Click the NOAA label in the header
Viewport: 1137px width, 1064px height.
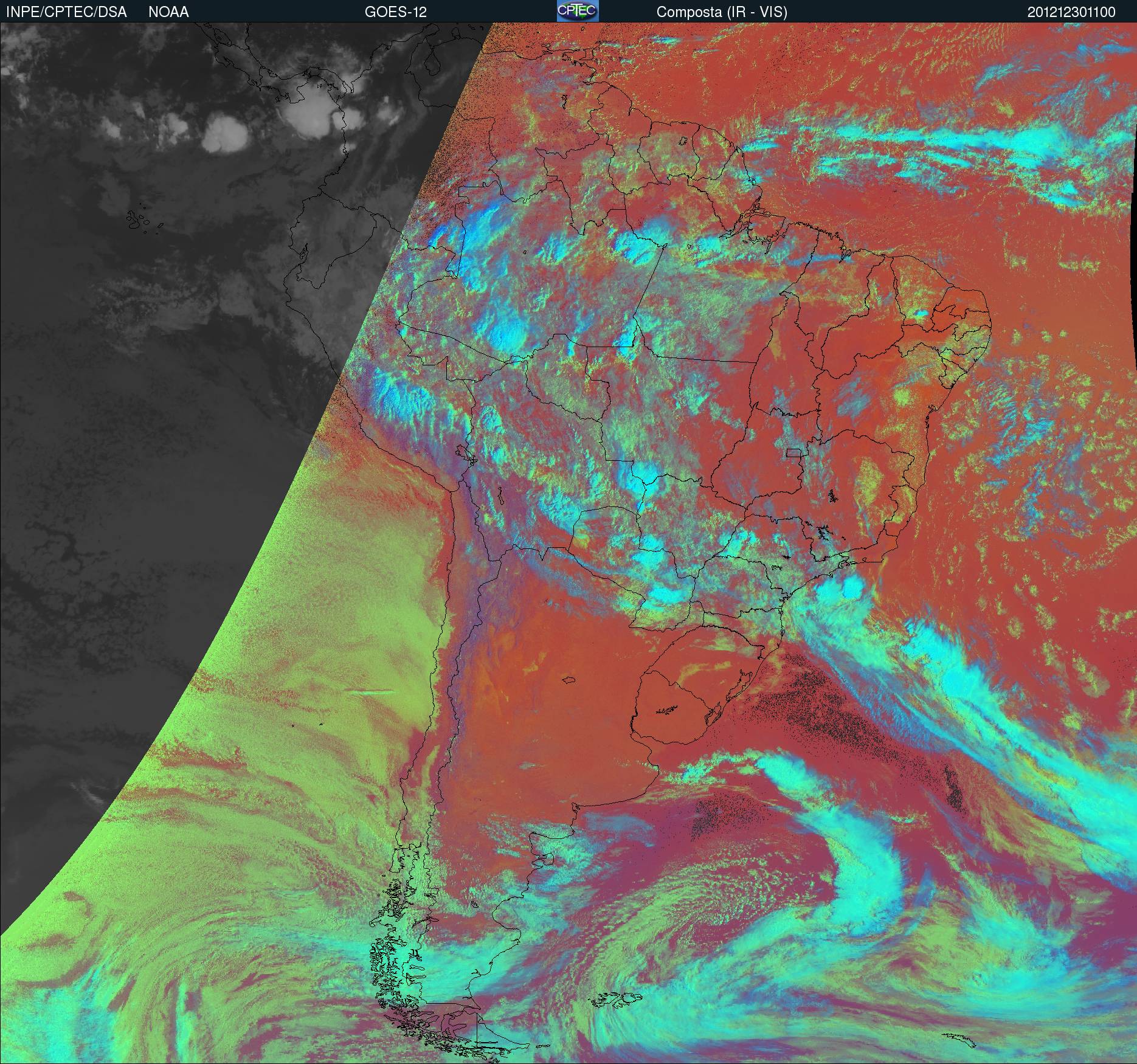[x=168, y=12]
